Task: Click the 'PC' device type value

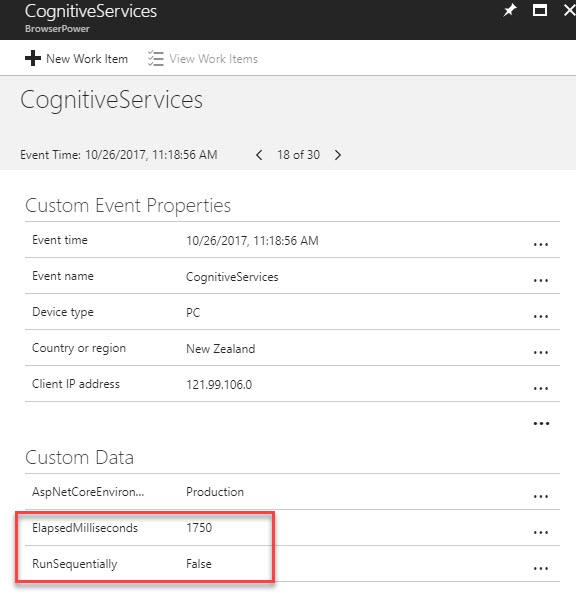Action: [x=193, y=313]
